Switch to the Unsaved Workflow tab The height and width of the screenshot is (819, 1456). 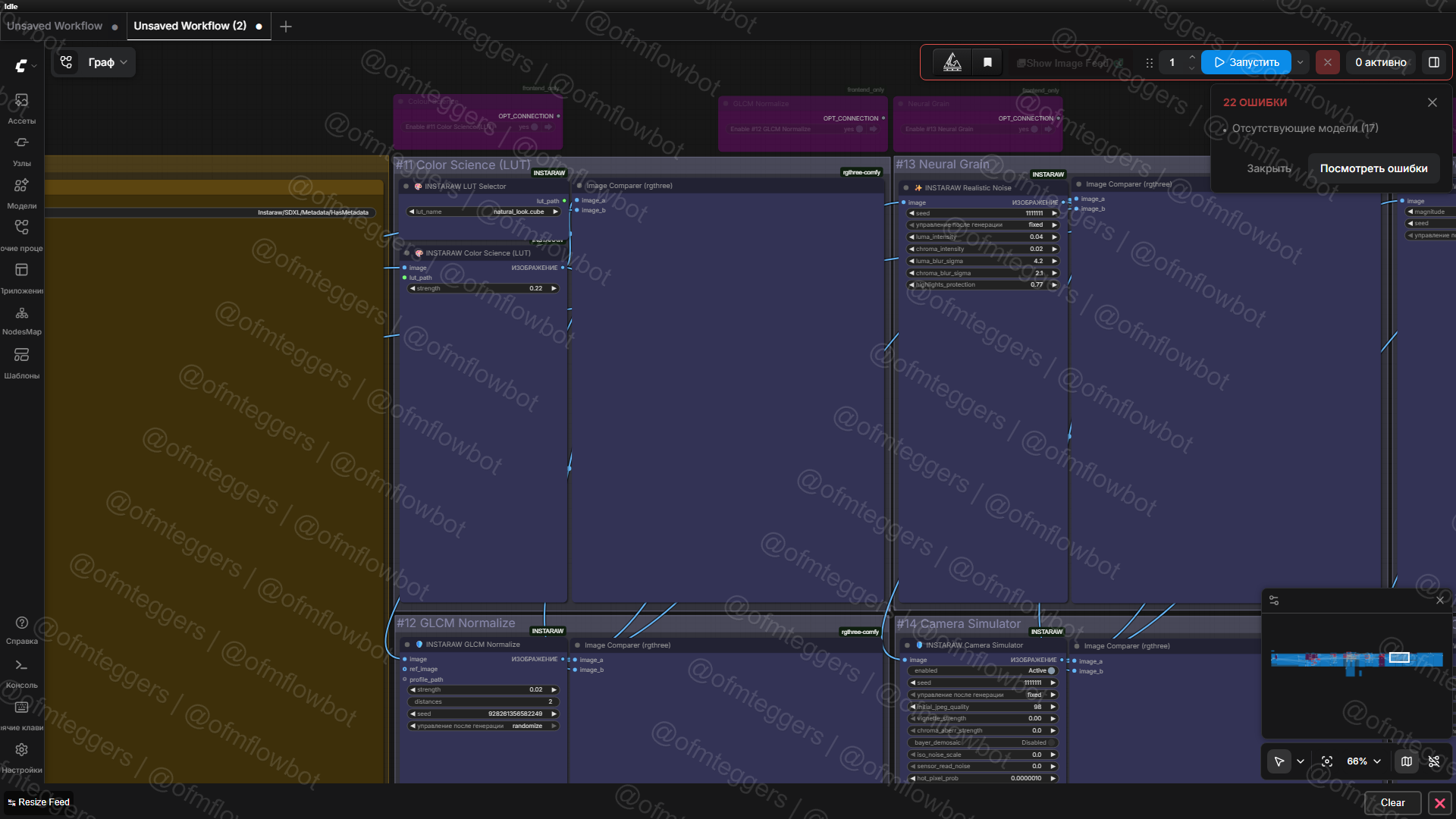tap(55, 26)
